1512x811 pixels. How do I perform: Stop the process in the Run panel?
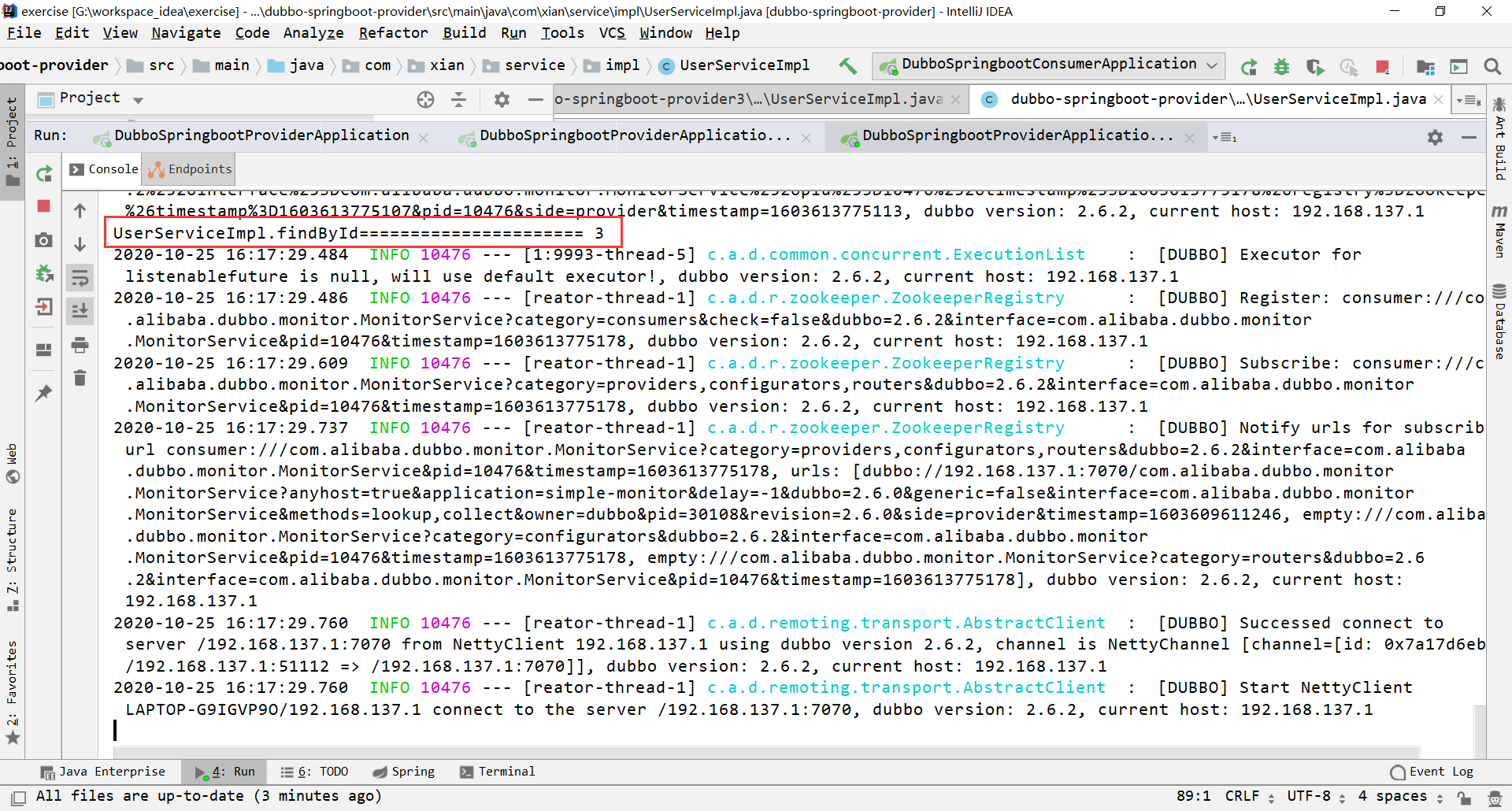click(x=44, y=206)
